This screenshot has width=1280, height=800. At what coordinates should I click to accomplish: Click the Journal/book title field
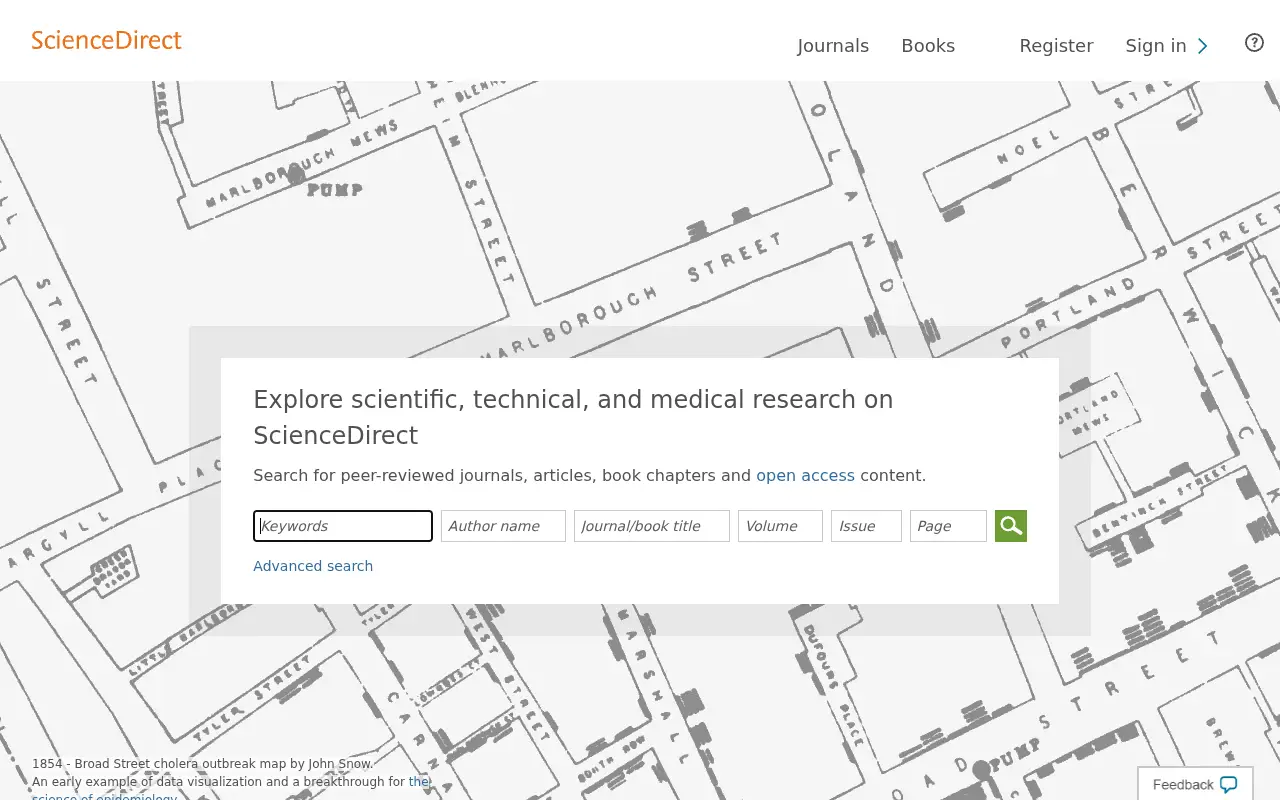click(x=652, y=526)
